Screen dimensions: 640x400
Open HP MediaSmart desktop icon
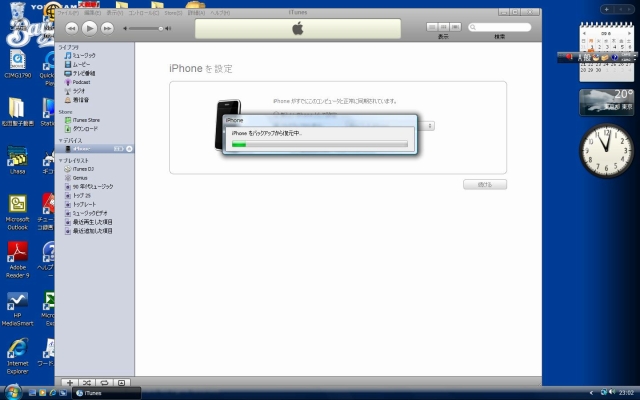click(18, 309)
